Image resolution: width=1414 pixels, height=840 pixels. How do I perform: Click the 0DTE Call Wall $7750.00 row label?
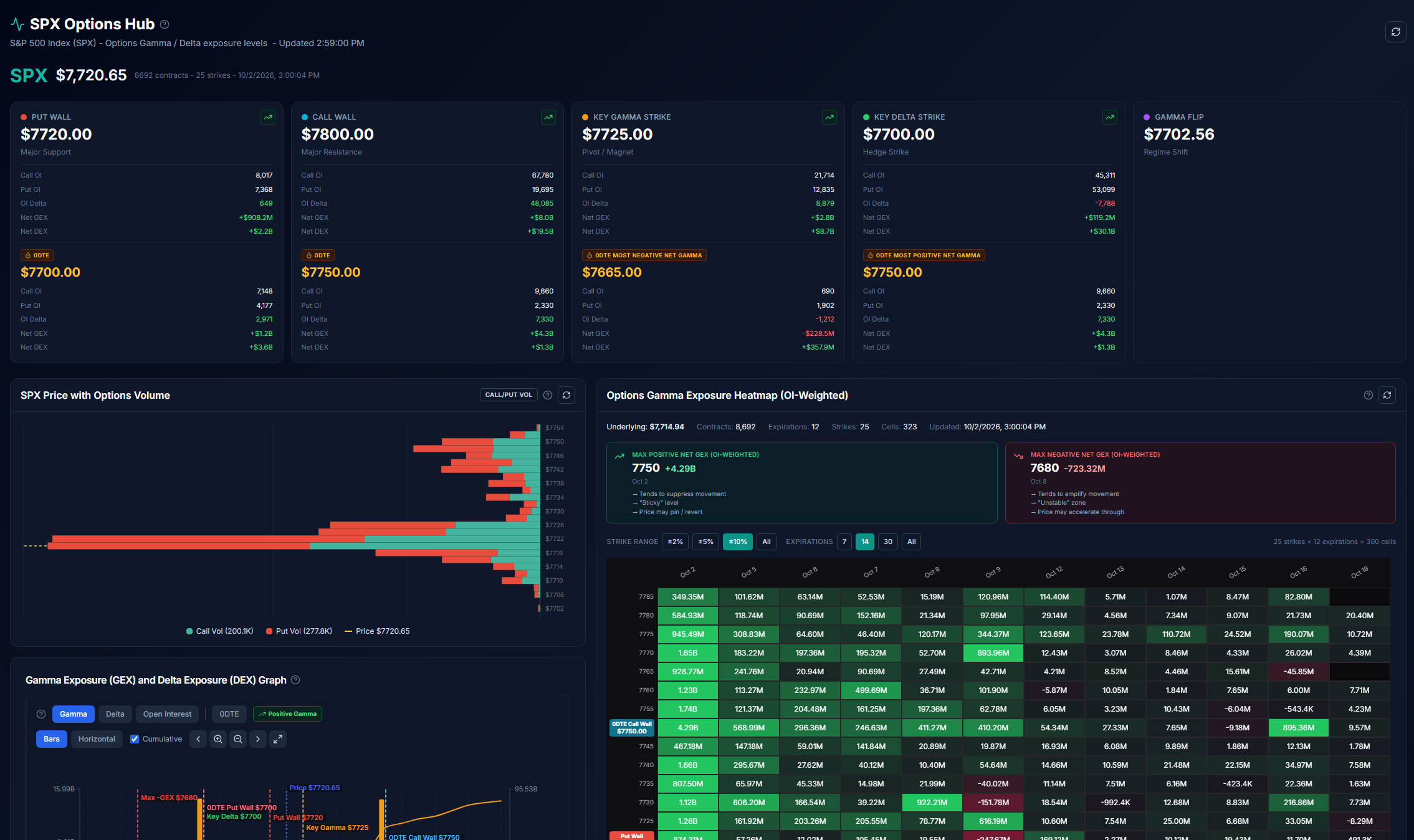631,728
